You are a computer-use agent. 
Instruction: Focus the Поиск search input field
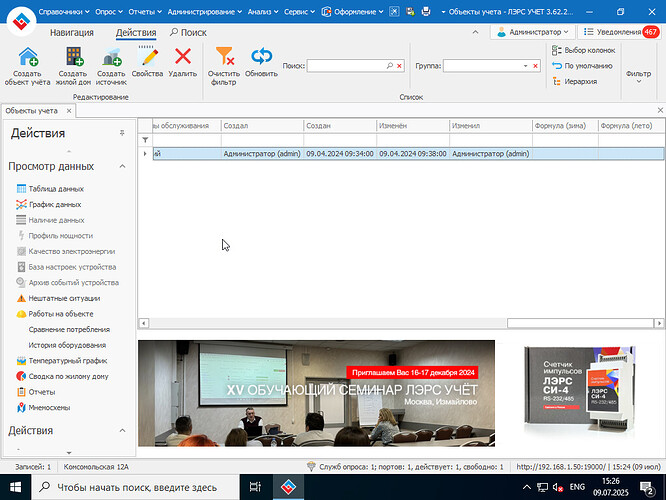pos(347,66)
